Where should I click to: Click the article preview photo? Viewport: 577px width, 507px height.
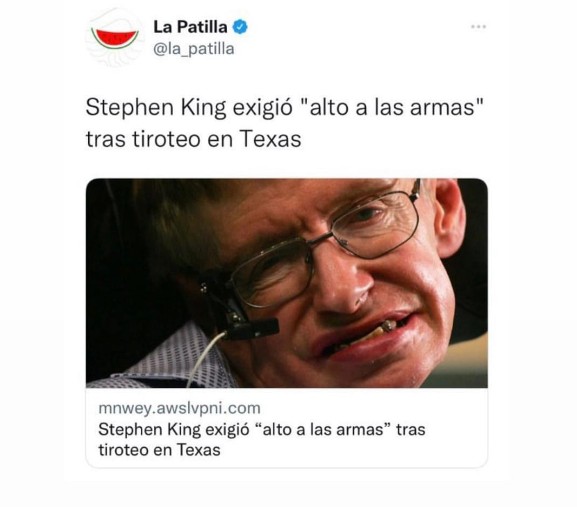287,283
